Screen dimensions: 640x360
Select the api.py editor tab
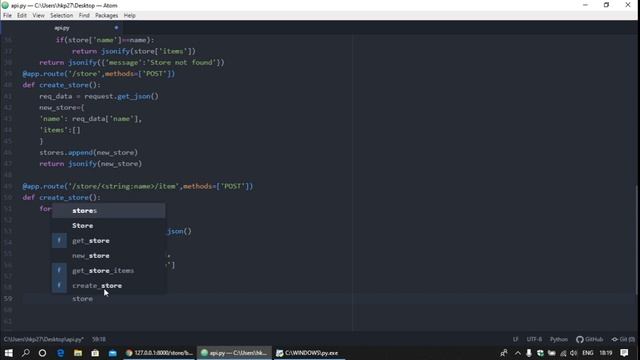[62, 28]
